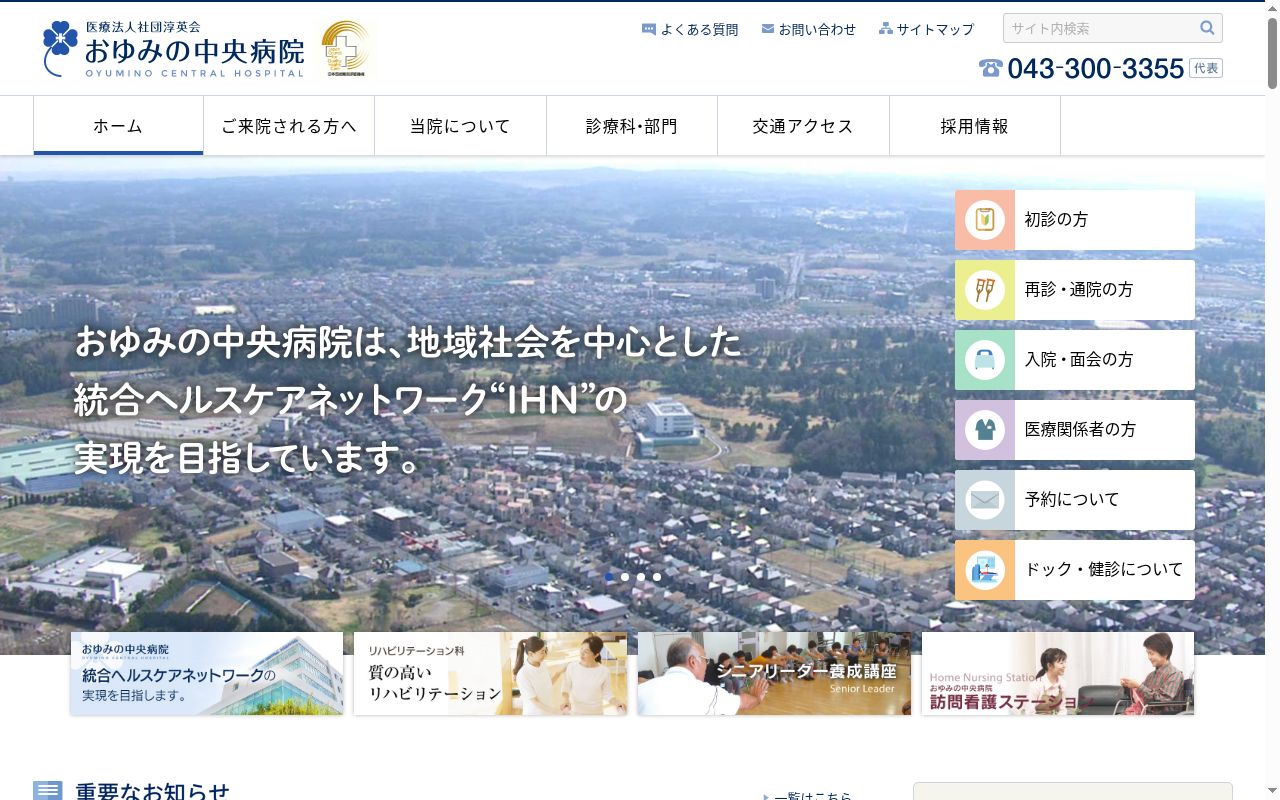This screenshot has width=1280, height=800.
Task: Select the first carousel slide dot
Action: point(609,577)
